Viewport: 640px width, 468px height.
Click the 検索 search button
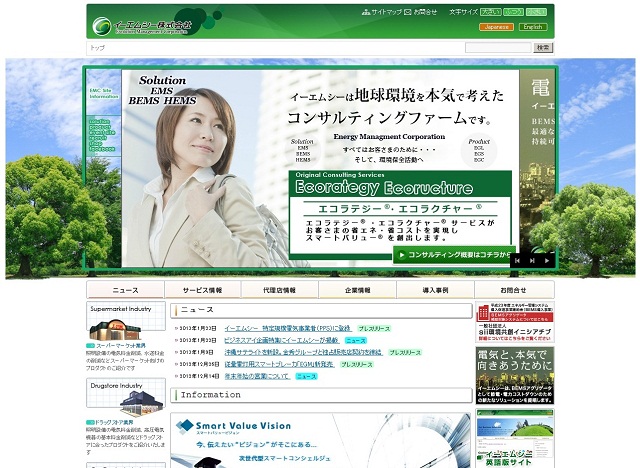click(x=543, y=48)
